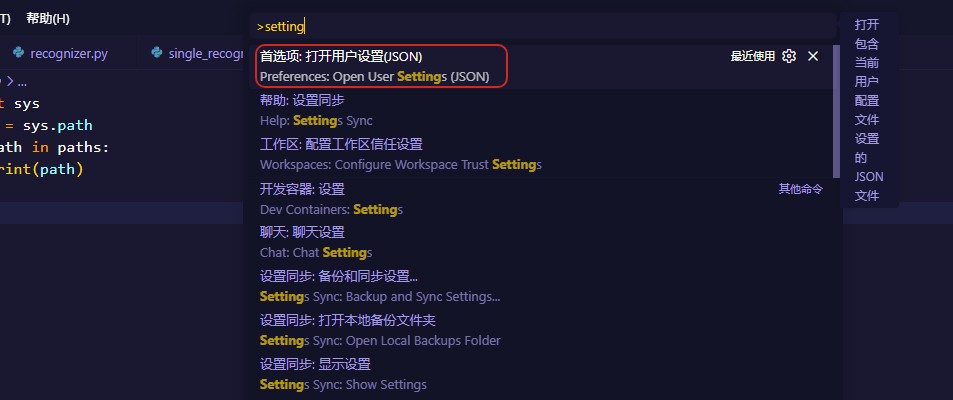Click the gear icon to configure keybinding
Screen dimensions: 953x400
[x=789, y=56]
